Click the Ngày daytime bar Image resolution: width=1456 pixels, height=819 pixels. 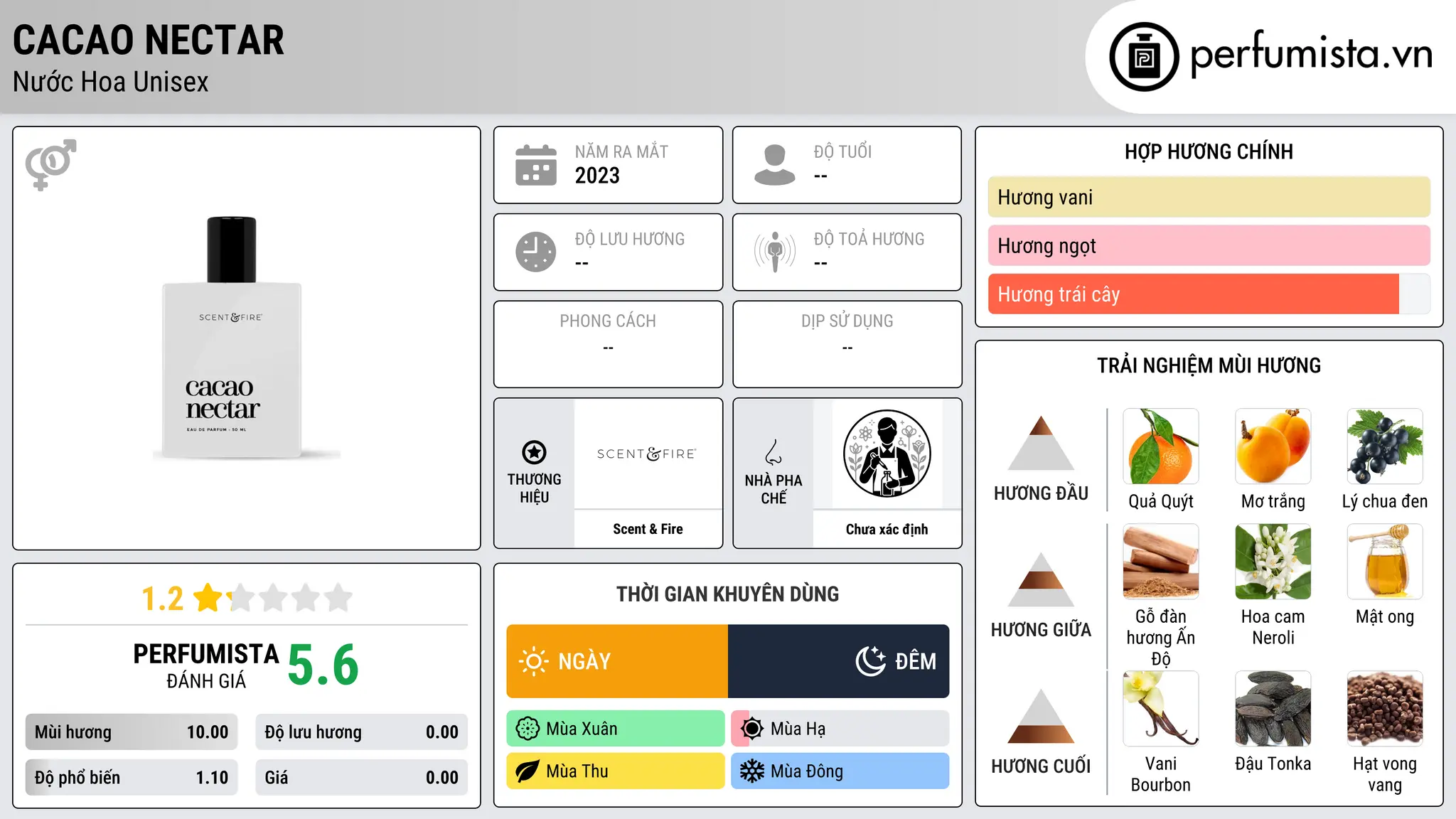[x=617, y=661]
